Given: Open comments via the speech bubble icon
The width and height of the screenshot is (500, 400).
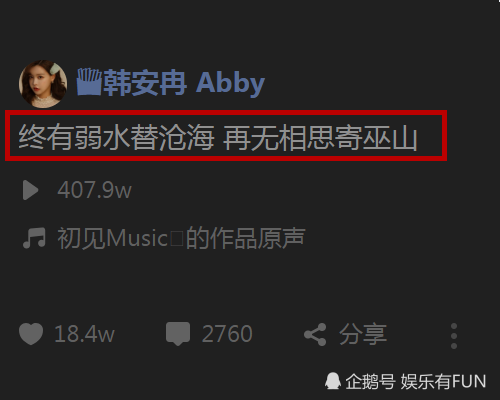Looking at the screenshot, I should tap(178, 334).
